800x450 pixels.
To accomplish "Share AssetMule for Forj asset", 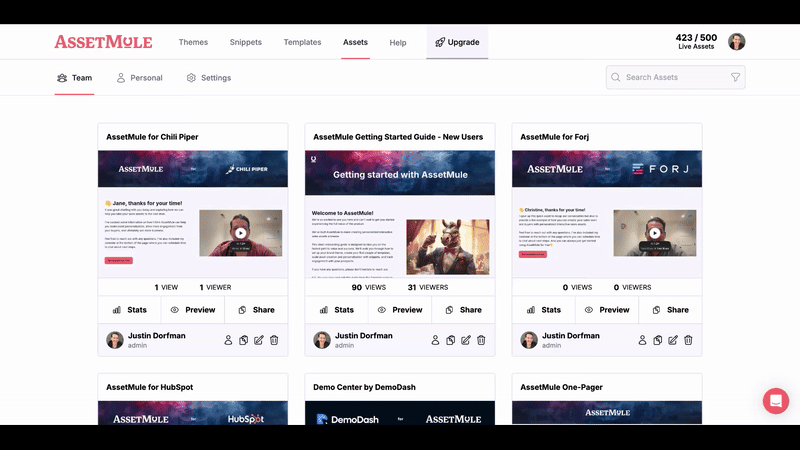I will coord(670,310).
